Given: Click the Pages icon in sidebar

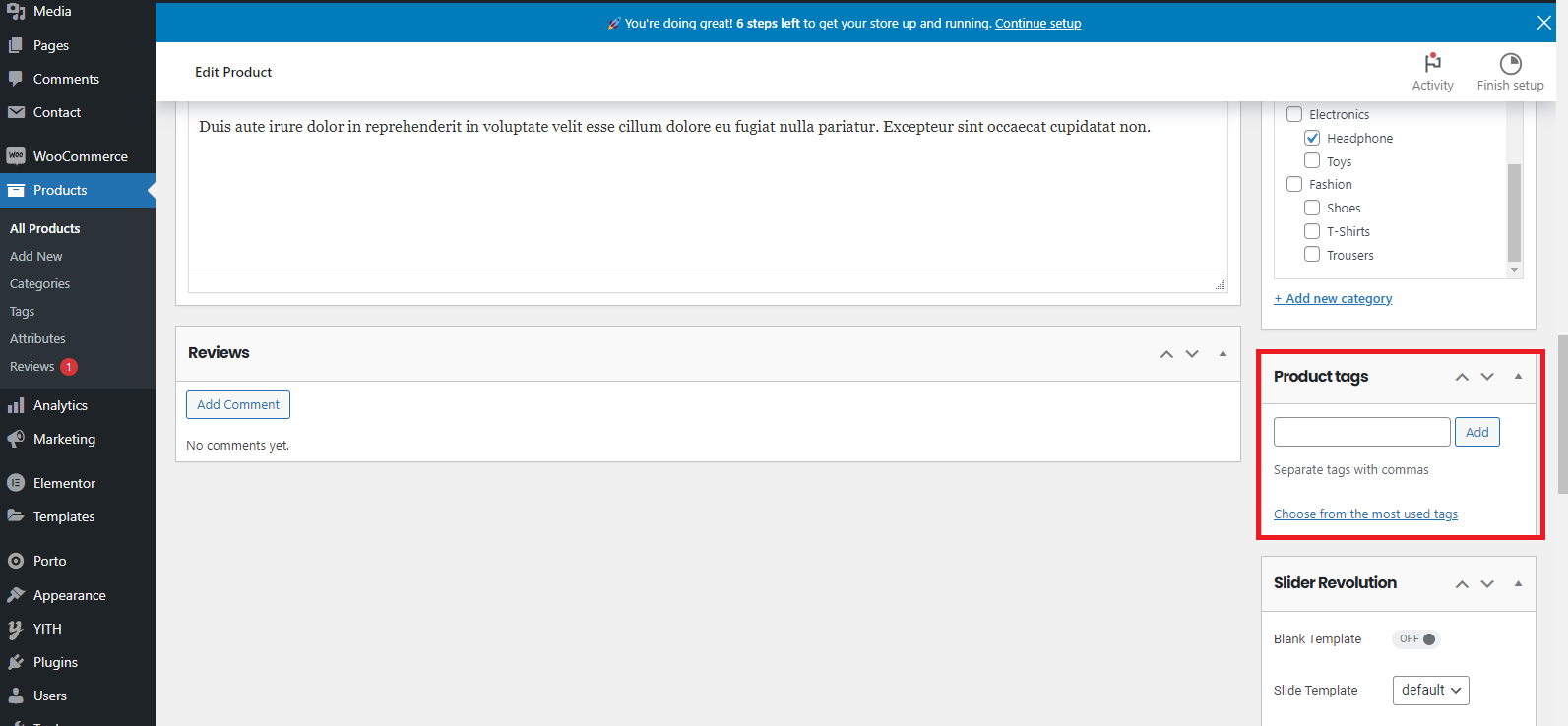Looking at the screenshot, I should tap(16, 45).
